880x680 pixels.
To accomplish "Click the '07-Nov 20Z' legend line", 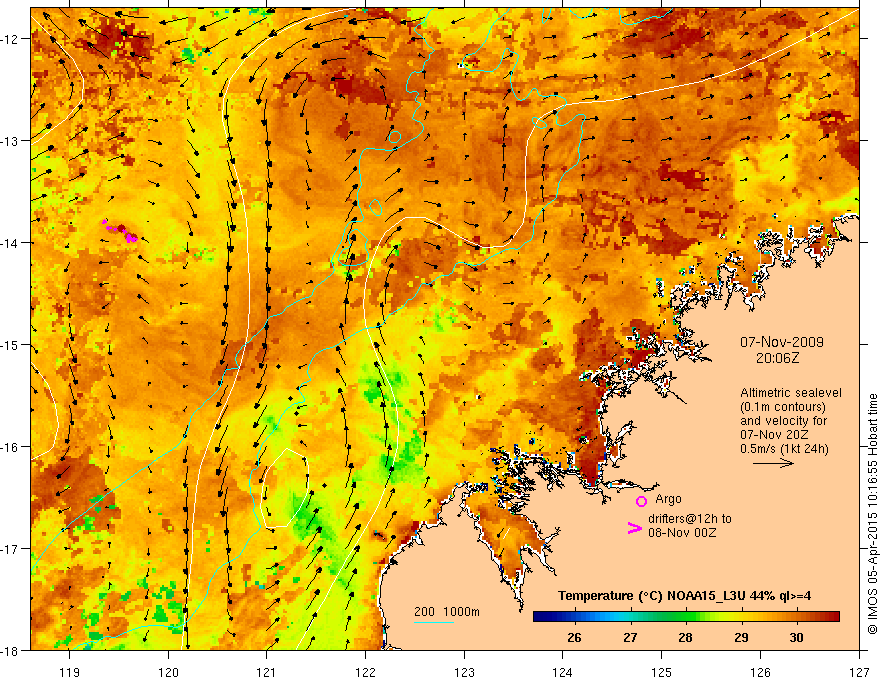I will (x=774, y=435).
